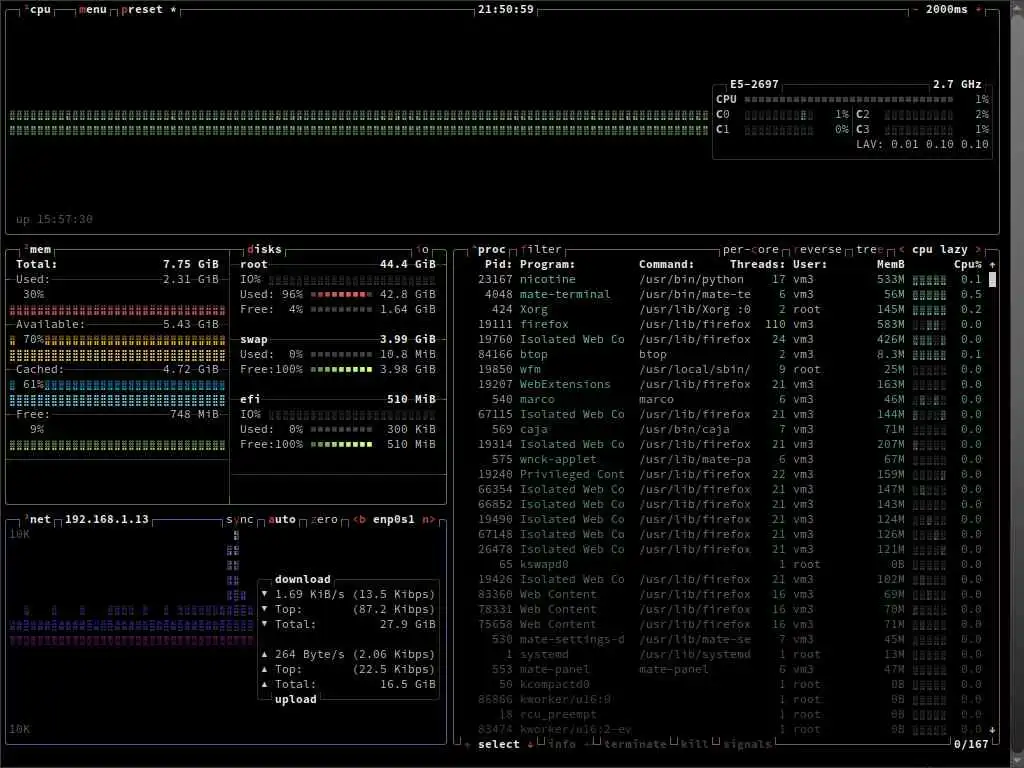Click the efi Free 100% bar
The height and width of the screenshot is (768, 1024).
[341, 445]
